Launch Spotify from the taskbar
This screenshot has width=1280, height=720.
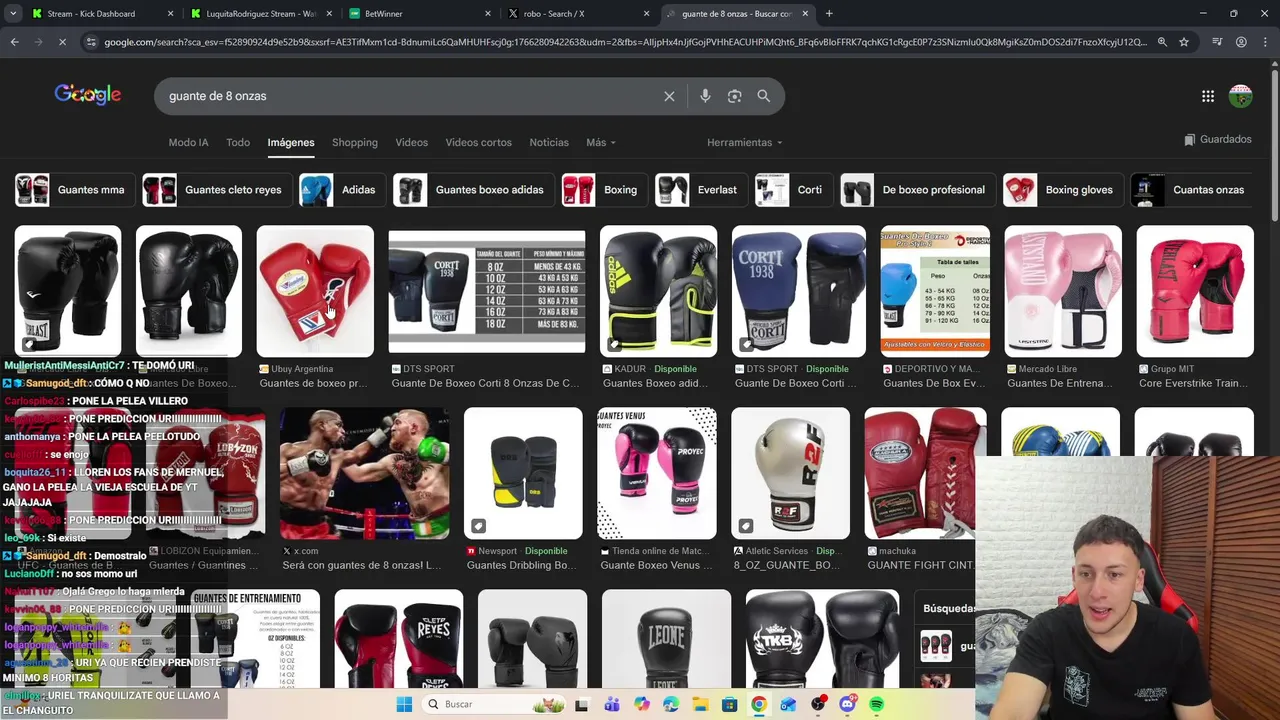pos(876,704)
